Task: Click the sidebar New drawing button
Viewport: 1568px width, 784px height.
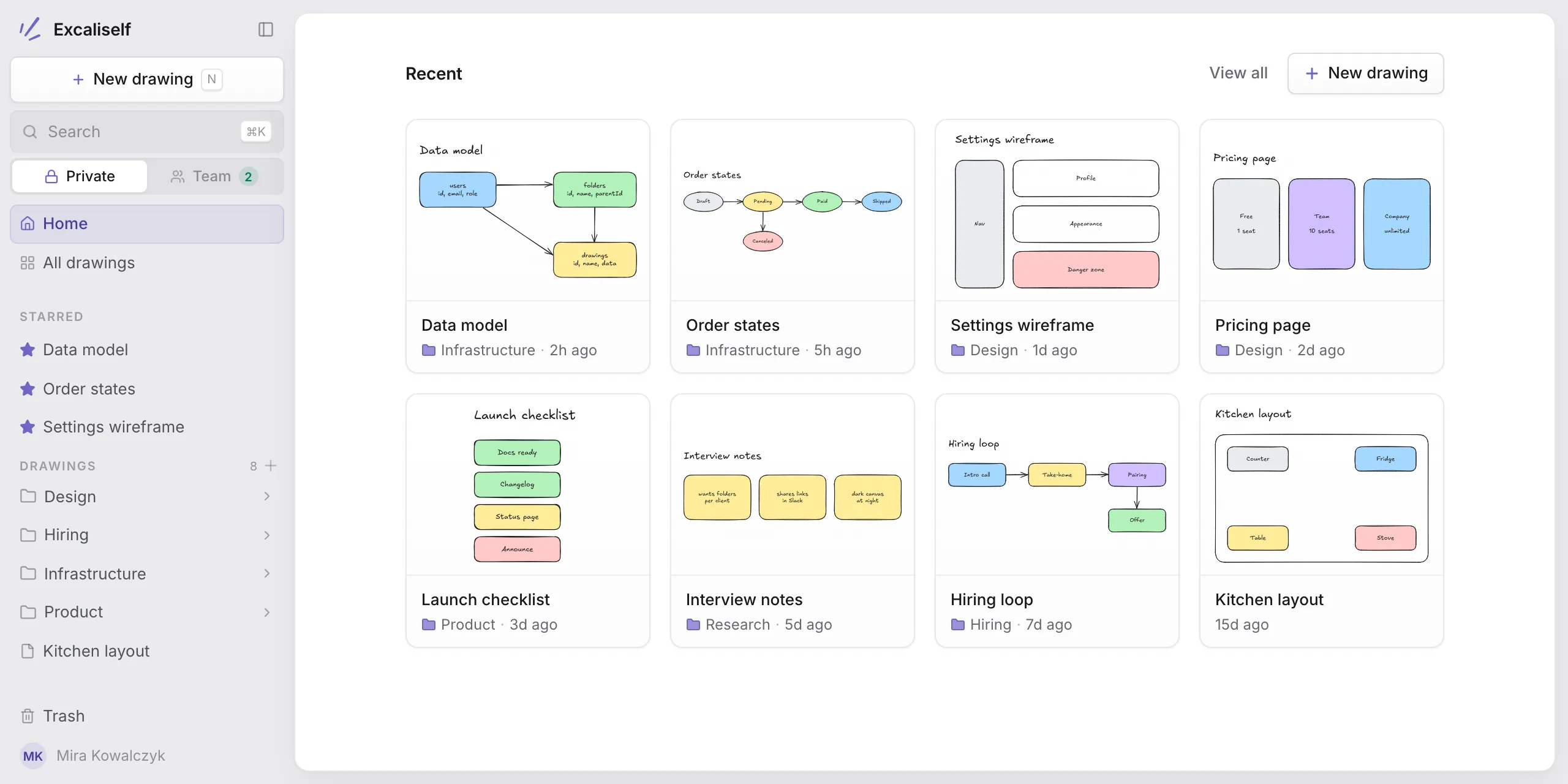Action: tap(147, 80)
